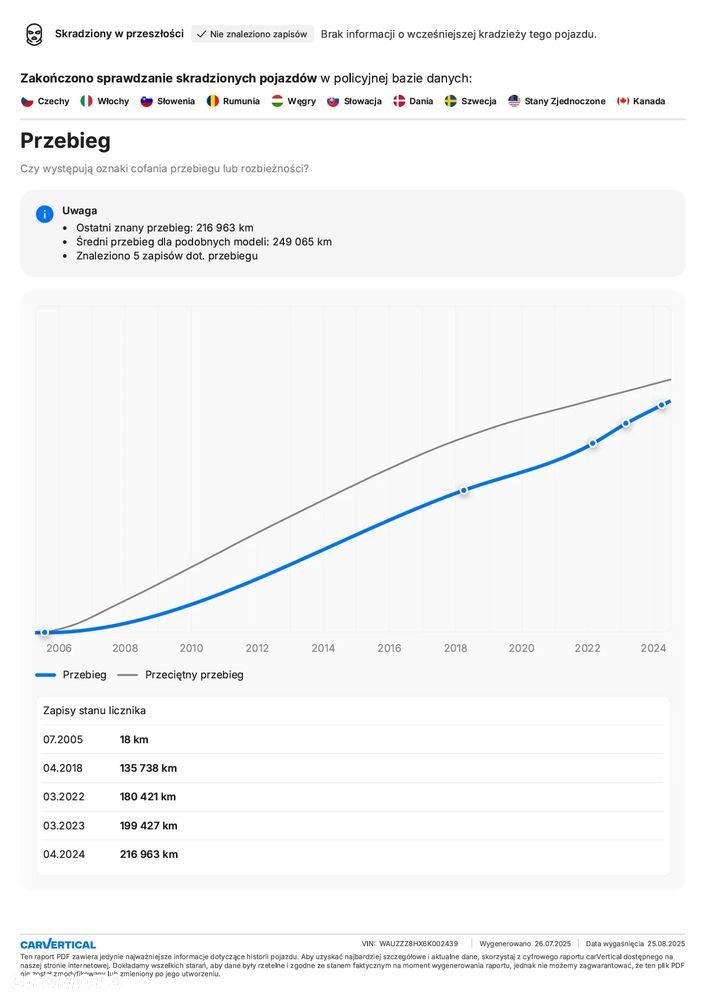This screenshot has height=999, width=707.
Task: Select the 2022 data point on chart
Action: click(593, 442)
